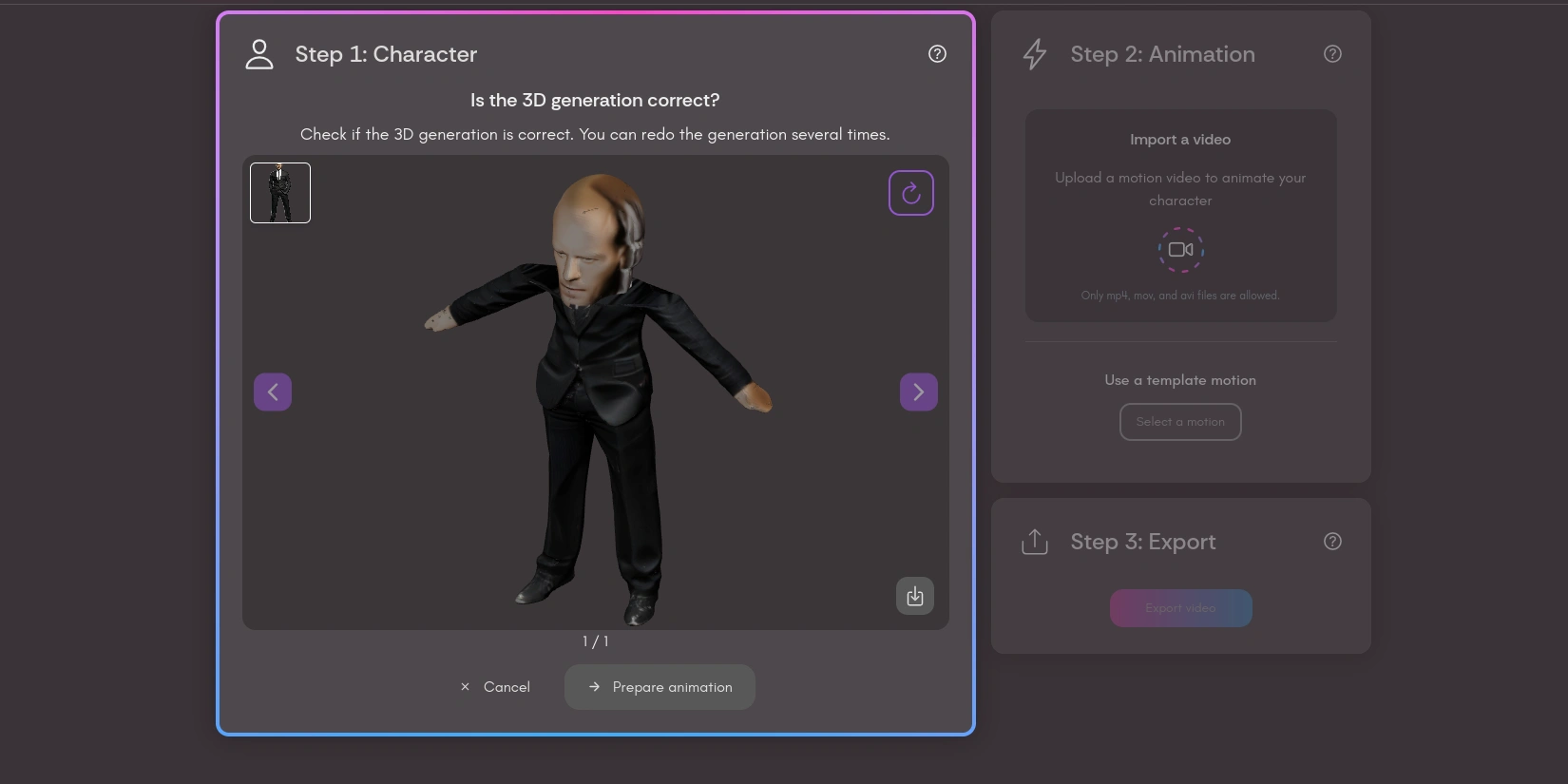This screenshot has height=784, width=1568.
Task: Click the upload arrow icon beside Step 3
Action: point(1035,542)
